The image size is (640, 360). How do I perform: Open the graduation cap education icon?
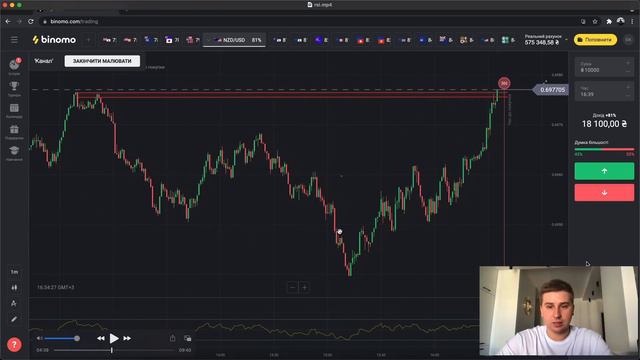(14, 151)
